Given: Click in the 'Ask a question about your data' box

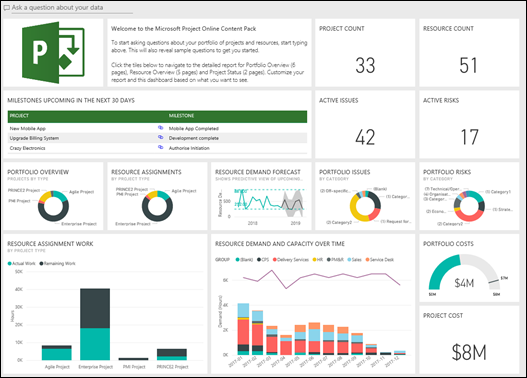Looking at the screenshot, I should pos(72,8).
